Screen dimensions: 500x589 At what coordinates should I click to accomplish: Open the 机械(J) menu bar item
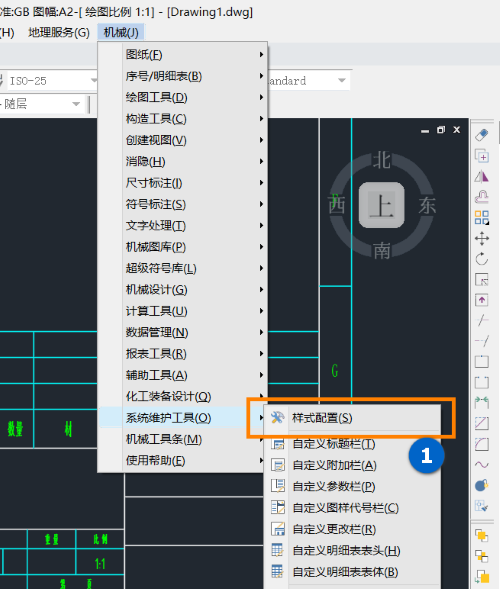(121, 33)
